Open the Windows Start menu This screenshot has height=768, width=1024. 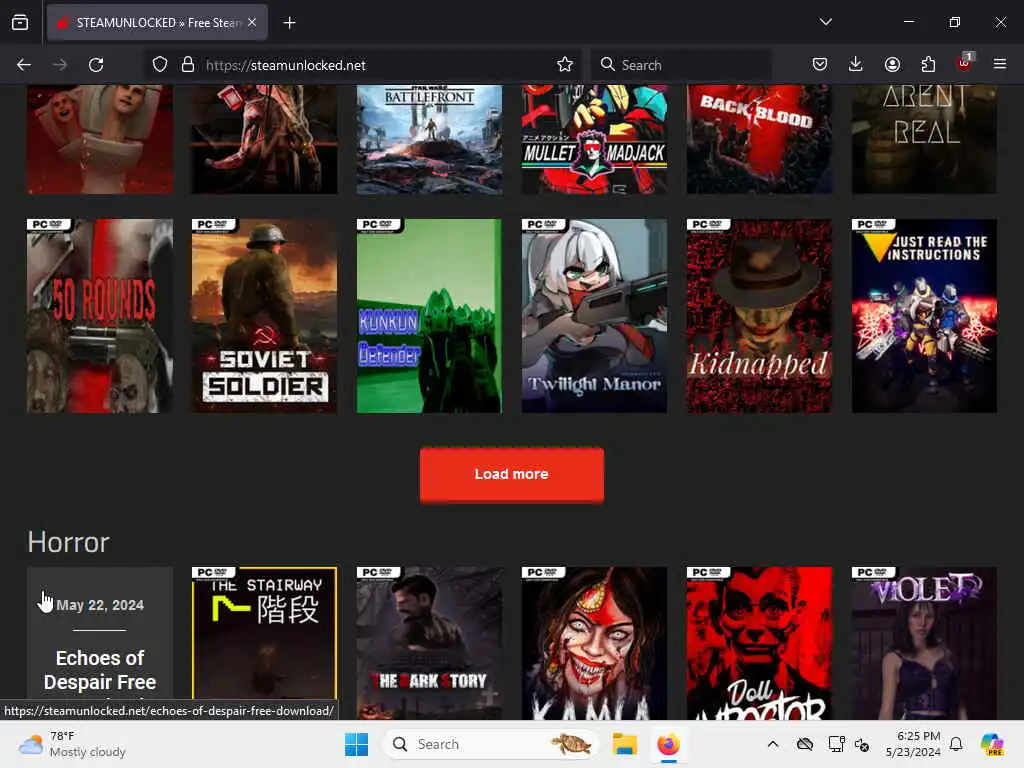357,744
